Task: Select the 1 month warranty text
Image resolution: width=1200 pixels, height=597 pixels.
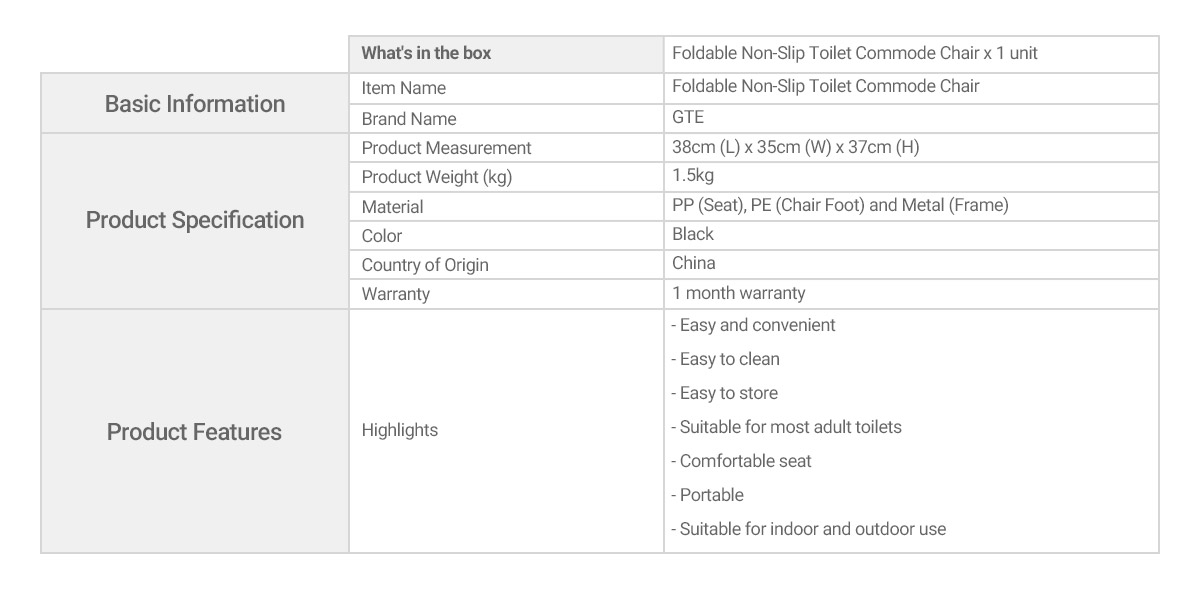Action: tap(739, 293)
